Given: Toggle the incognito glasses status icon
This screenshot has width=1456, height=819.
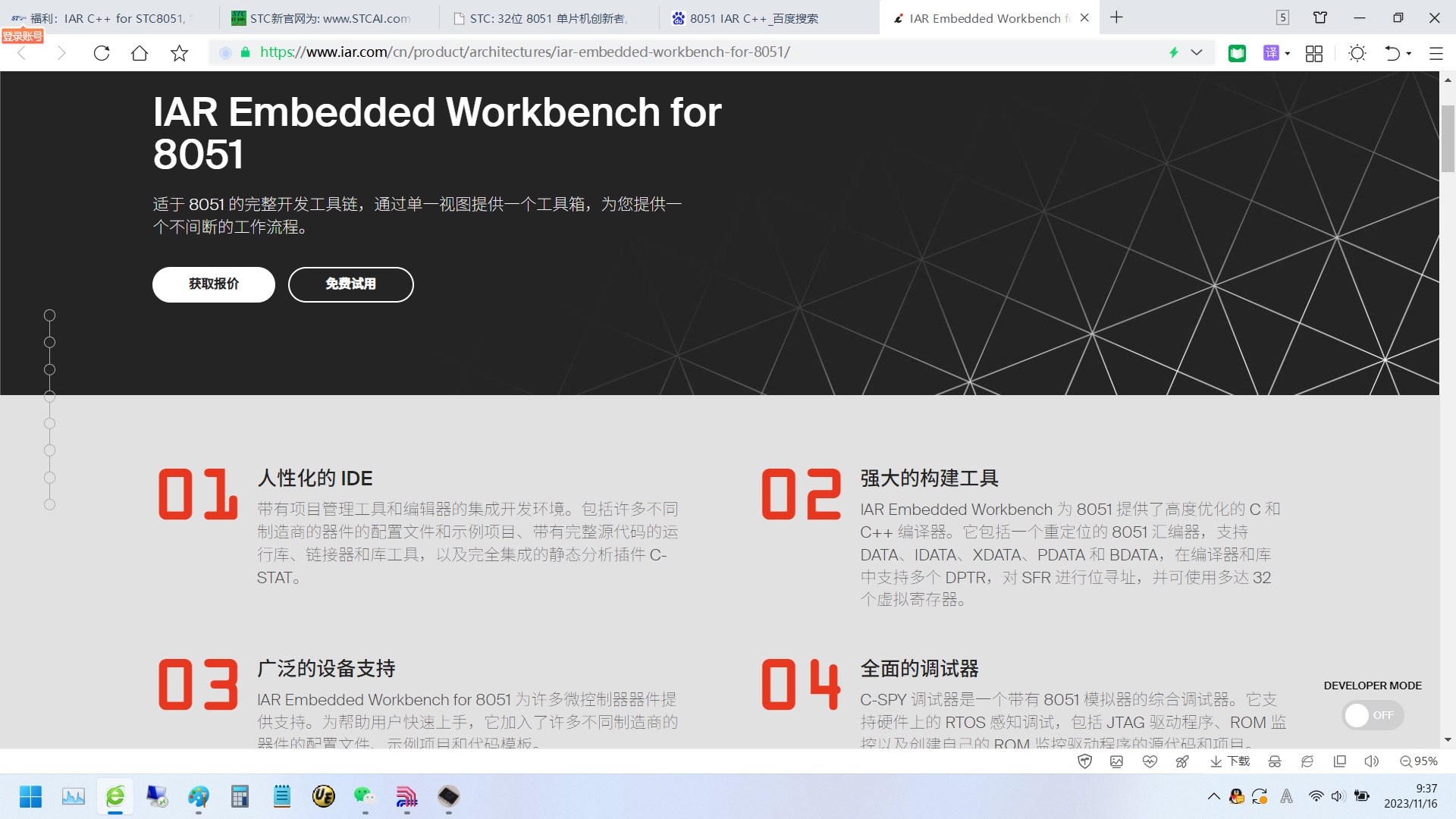Looking at the screenshot, I should 1275,761.
